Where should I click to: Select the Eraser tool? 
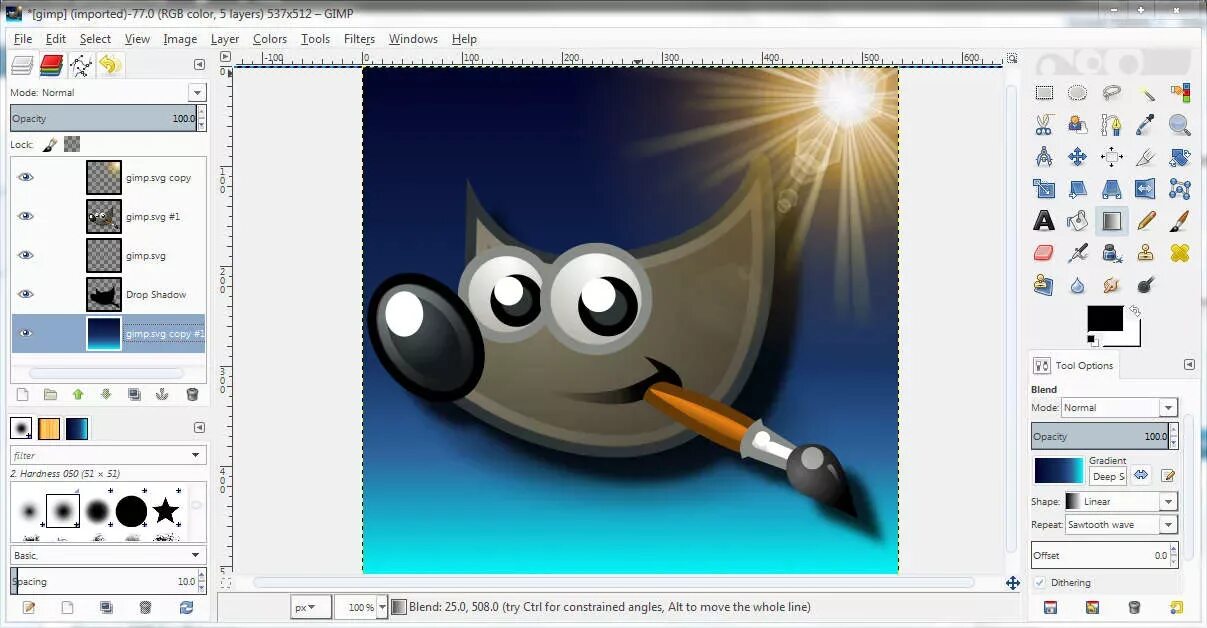point(1044,253)
